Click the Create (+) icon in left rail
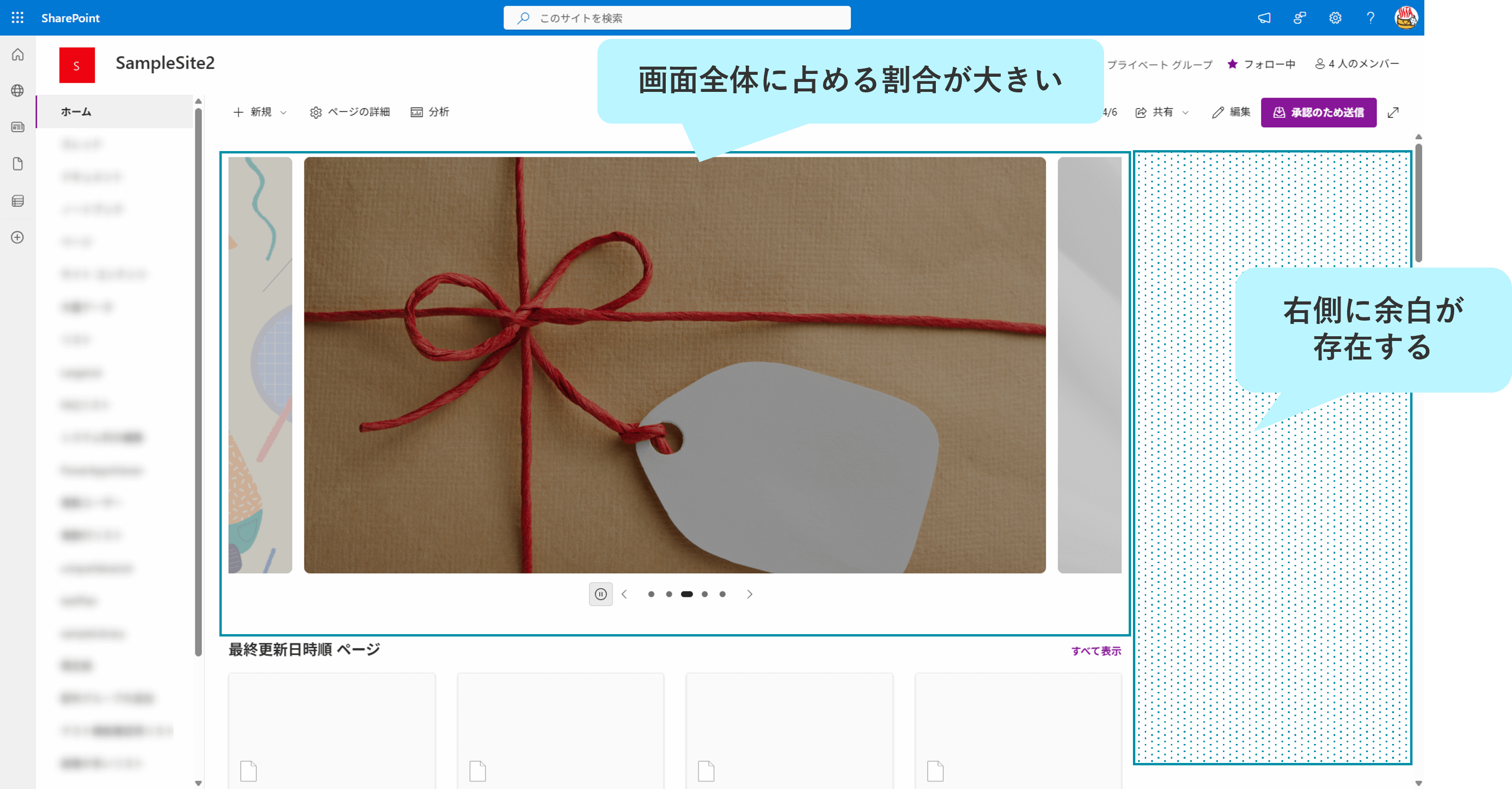The image size is (1512, 789). pyautogui.click(x=17, y=238)
